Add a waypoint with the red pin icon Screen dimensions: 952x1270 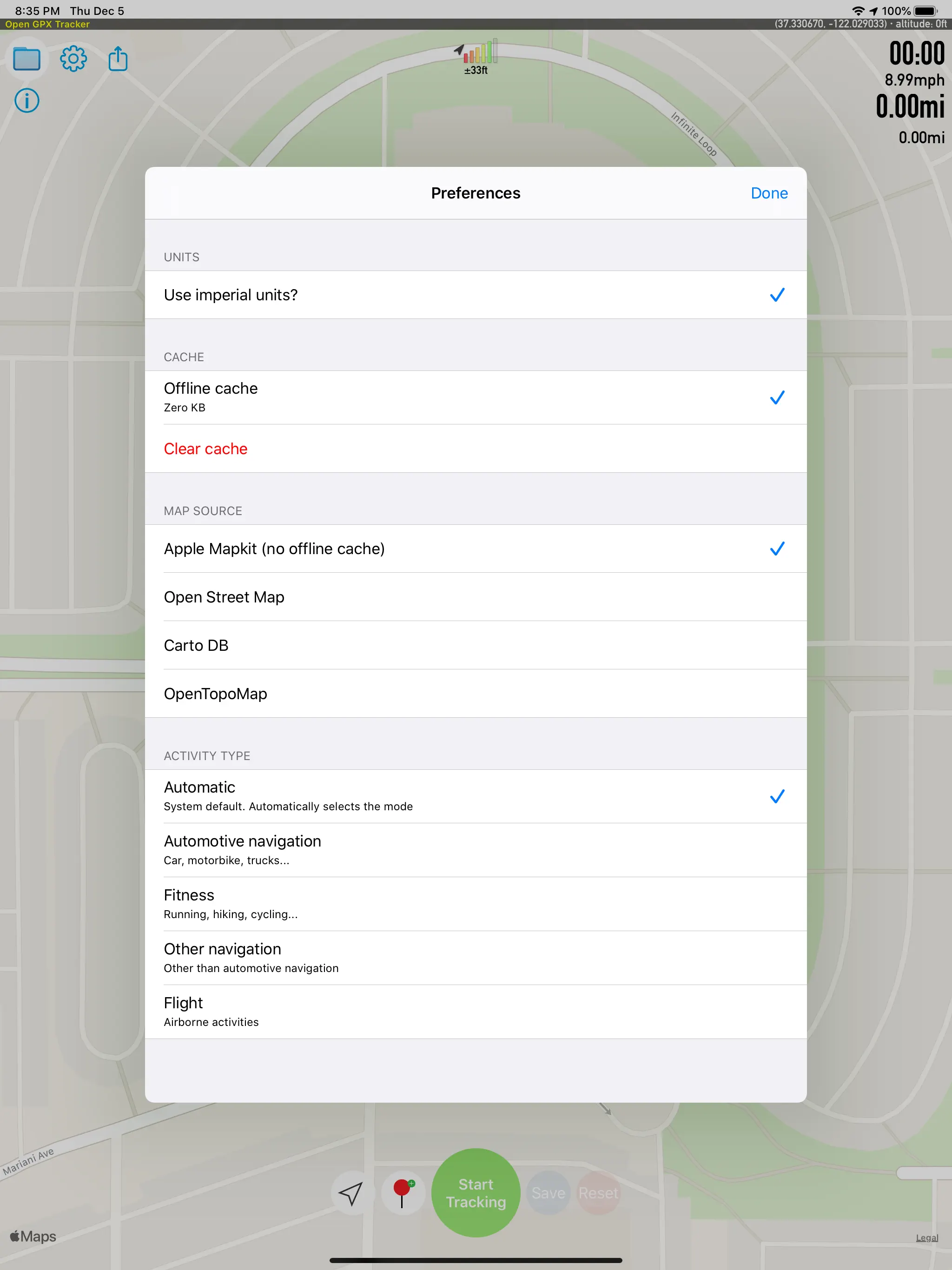[x=403, y=1193]
